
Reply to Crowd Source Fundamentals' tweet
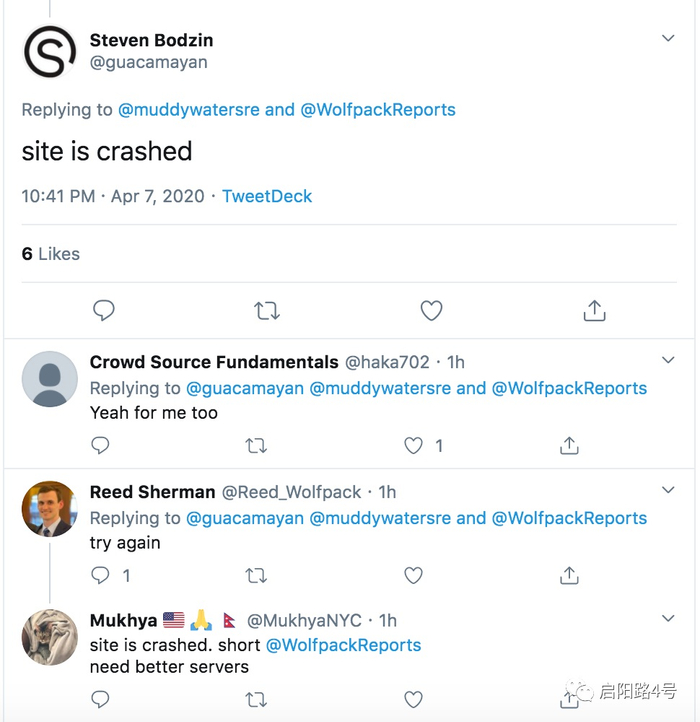(100, 445)
